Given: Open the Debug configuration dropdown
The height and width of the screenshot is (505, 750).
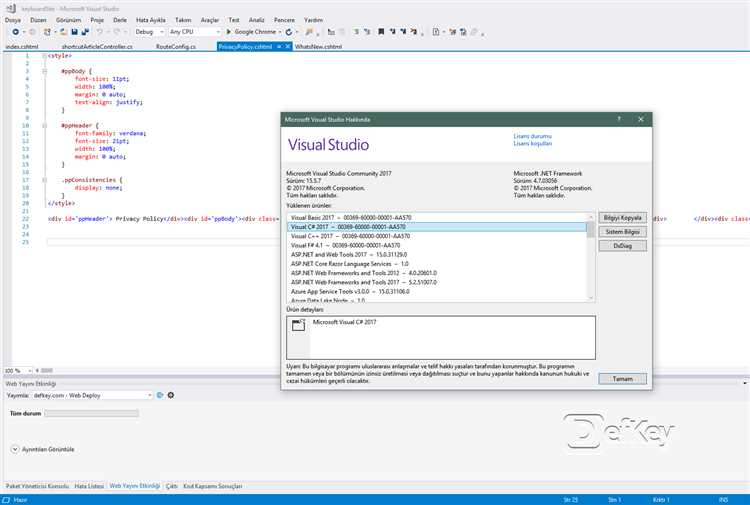Looking at the screenshot, I should 150,32.
